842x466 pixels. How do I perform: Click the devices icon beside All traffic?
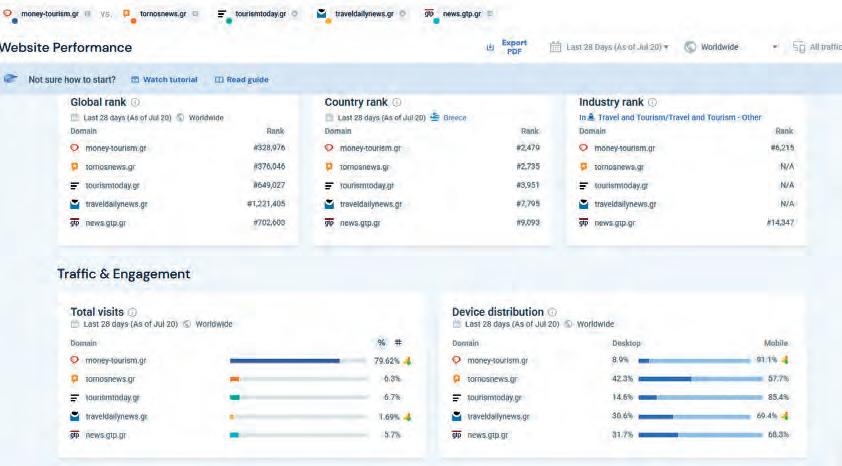[x=799, y=47]
